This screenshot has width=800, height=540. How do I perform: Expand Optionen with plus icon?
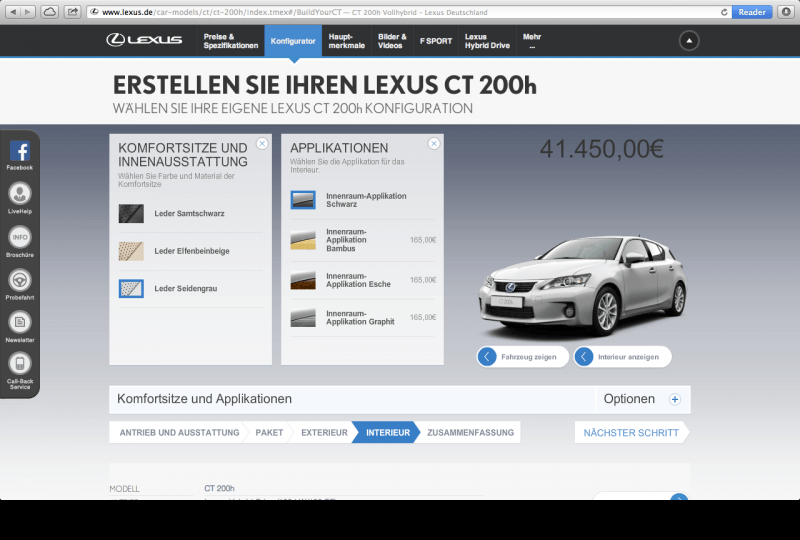click(674, 399)
